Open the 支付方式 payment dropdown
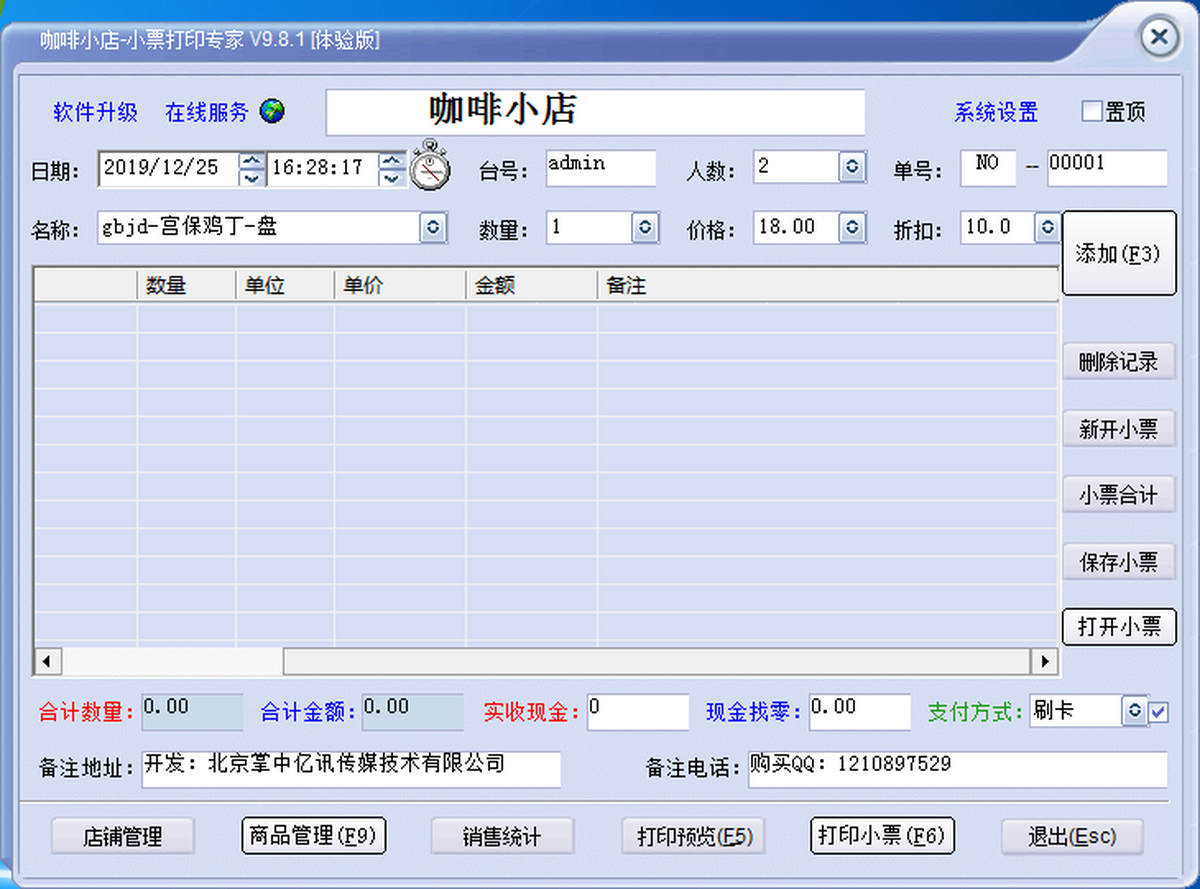 coord(1133,712)
